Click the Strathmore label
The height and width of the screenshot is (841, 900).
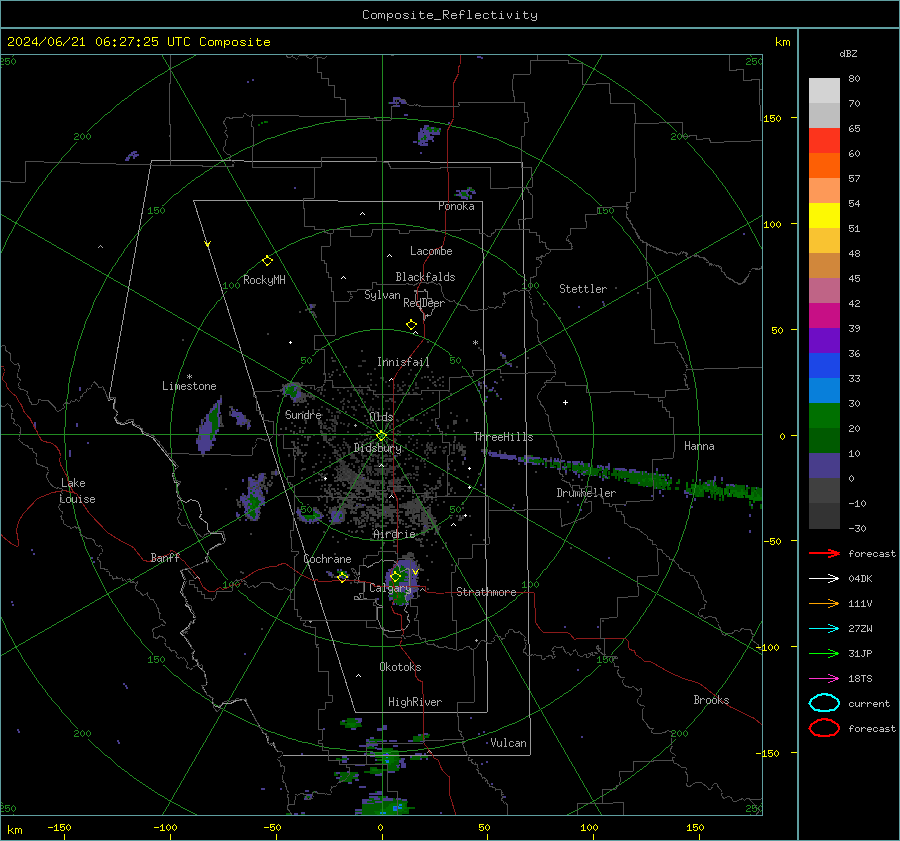point(486,592)
